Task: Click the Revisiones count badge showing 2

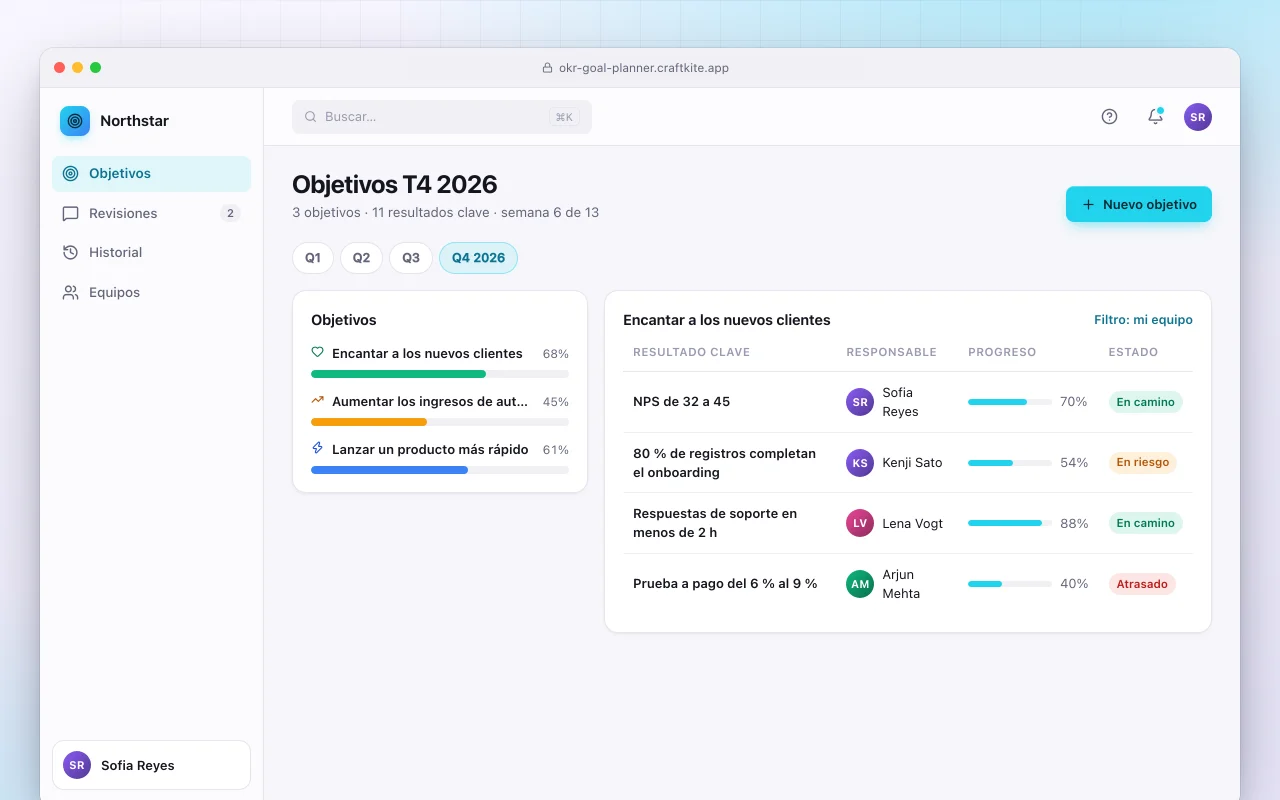Action: pos(230,213)
